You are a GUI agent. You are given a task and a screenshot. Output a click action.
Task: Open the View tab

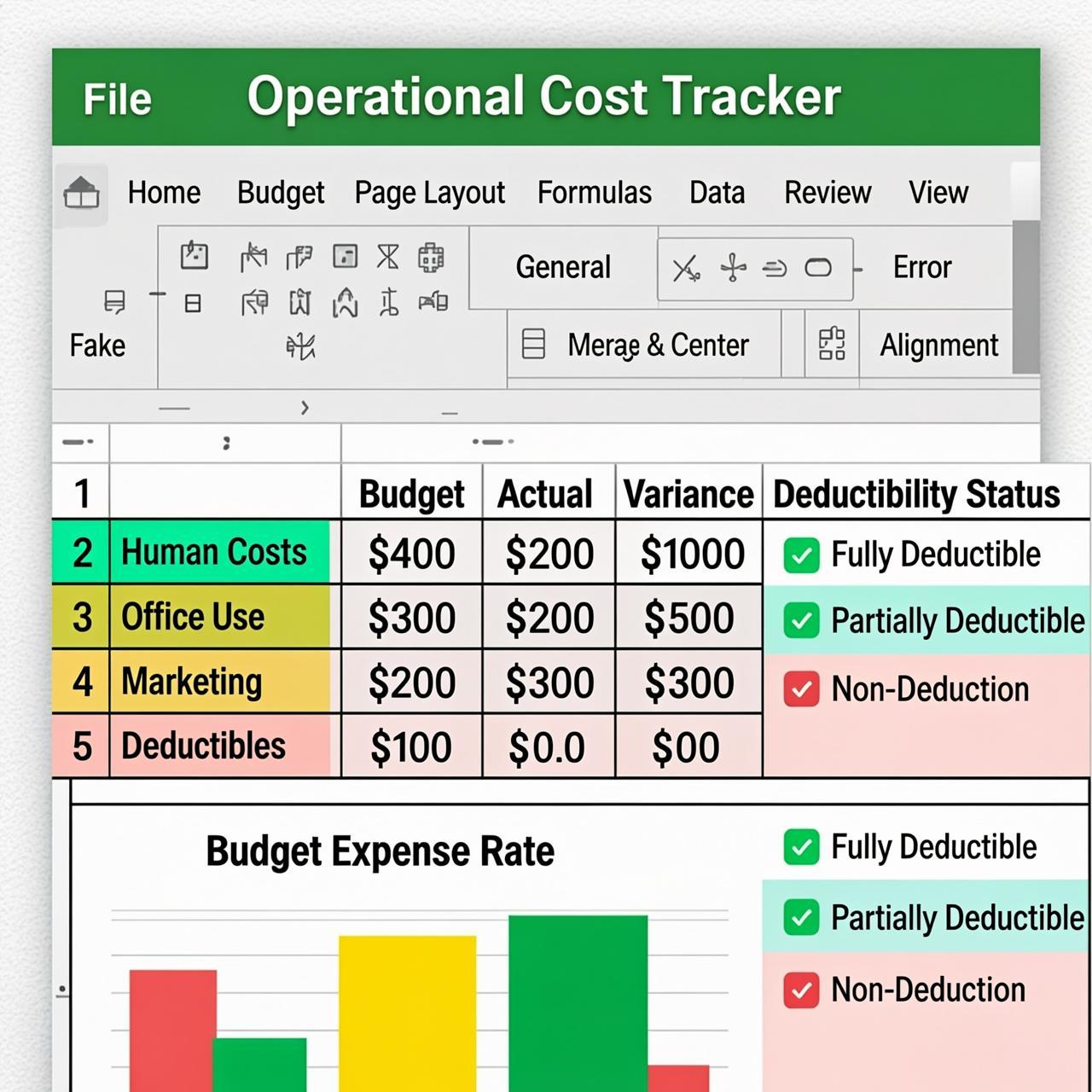938,193
